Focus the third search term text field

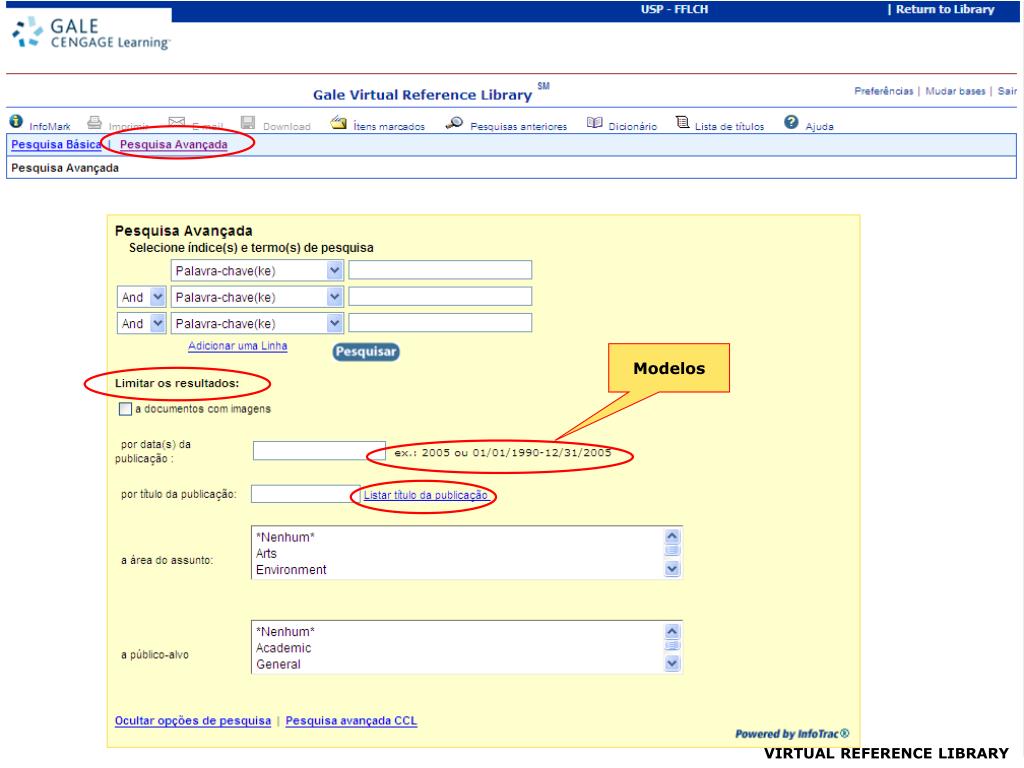pyautogui.click(x=440, y=323)
